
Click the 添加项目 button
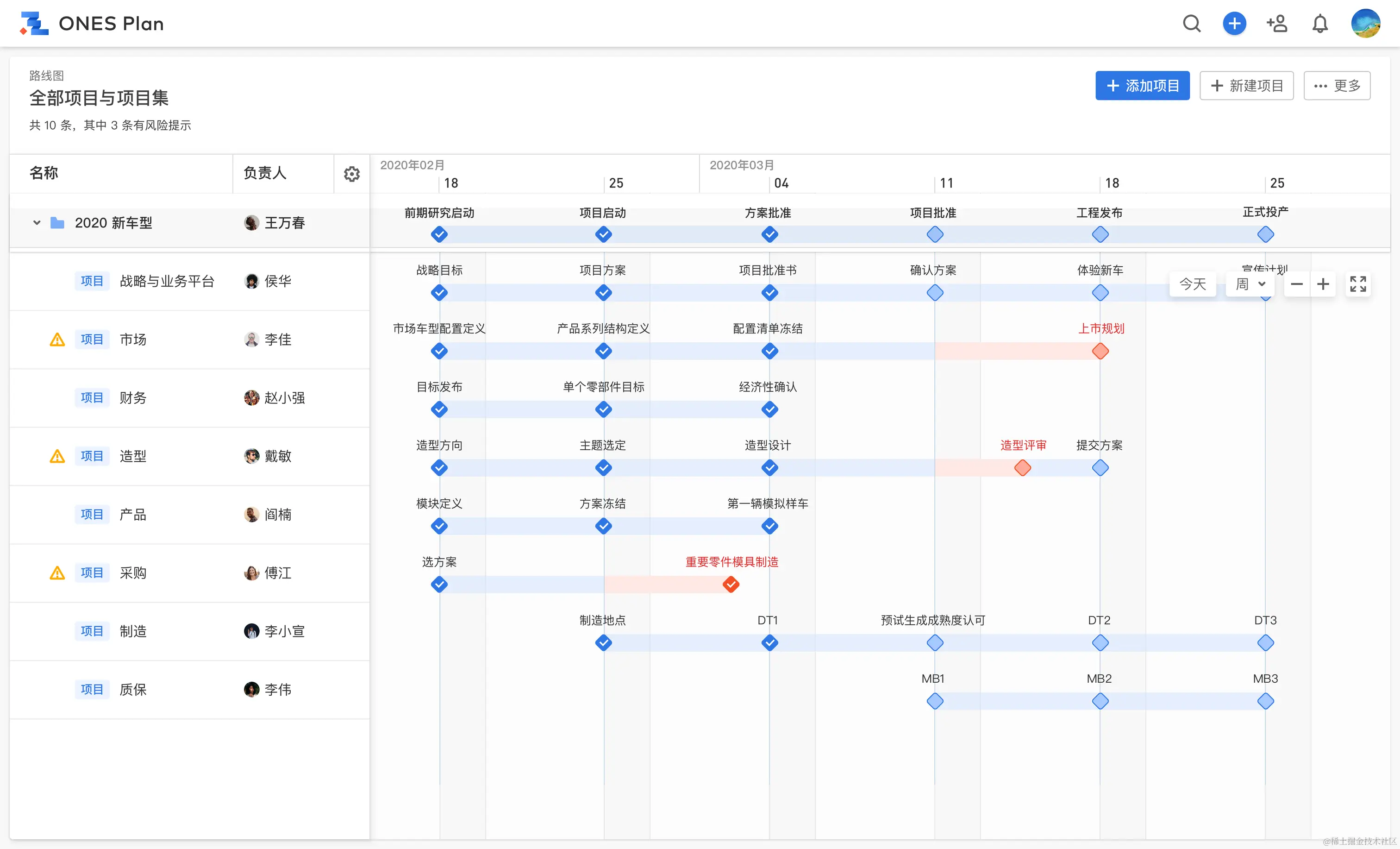[1142, 86]
